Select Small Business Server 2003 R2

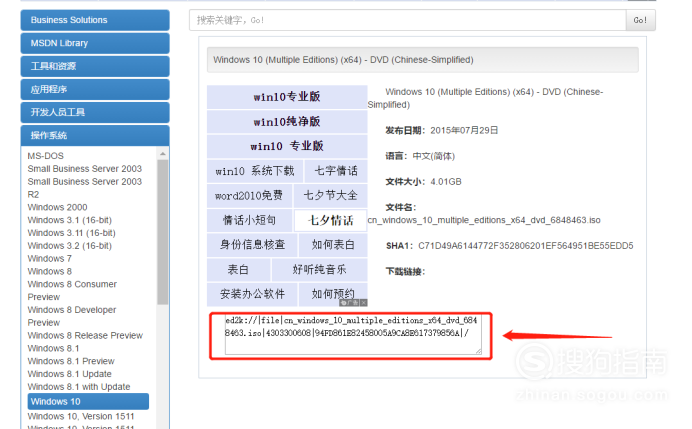[85, 188]
